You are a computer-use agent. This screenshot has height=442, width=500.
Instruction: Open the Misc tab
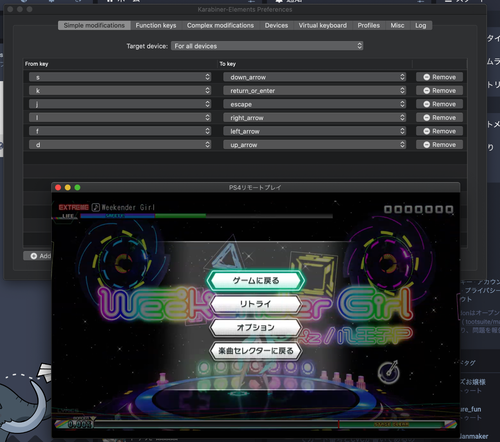(x=397, y=25)
